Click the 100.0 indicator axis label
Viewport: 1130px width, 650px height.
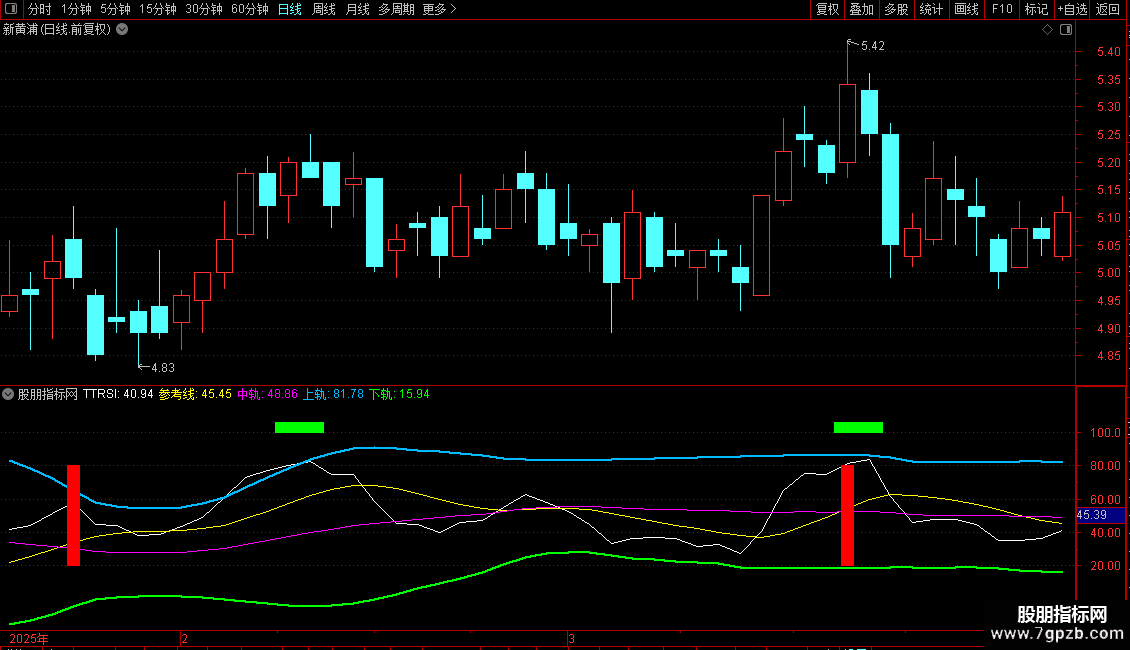point(1105,433)
